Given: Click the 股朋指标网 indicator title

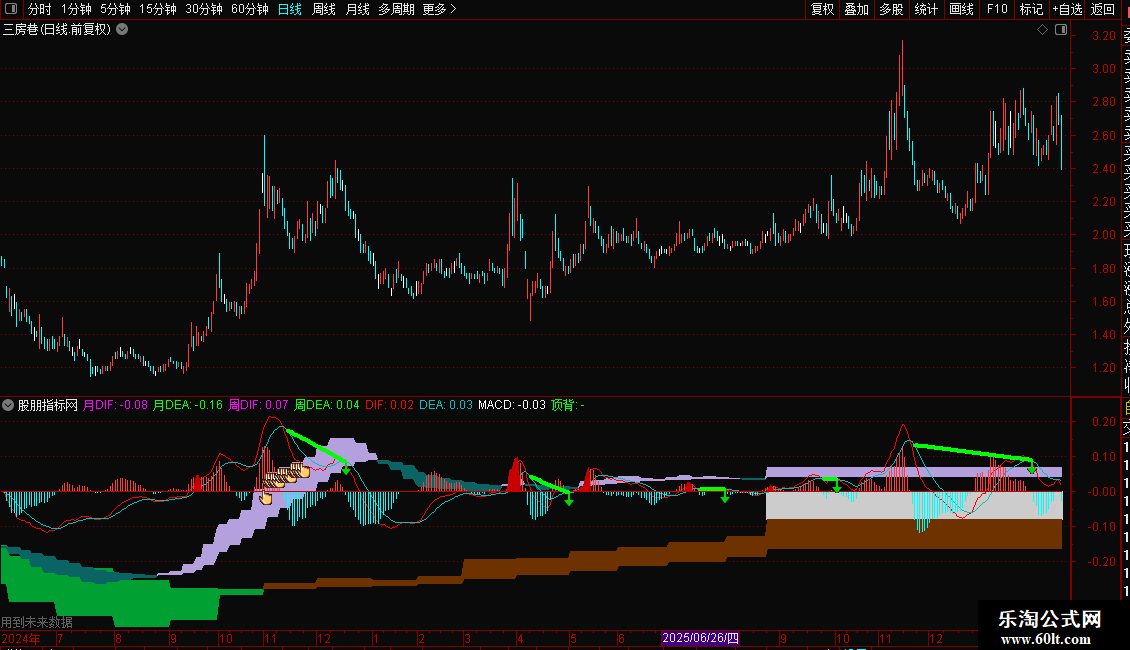Looking at the screenshot, I should tap(48, 405).
